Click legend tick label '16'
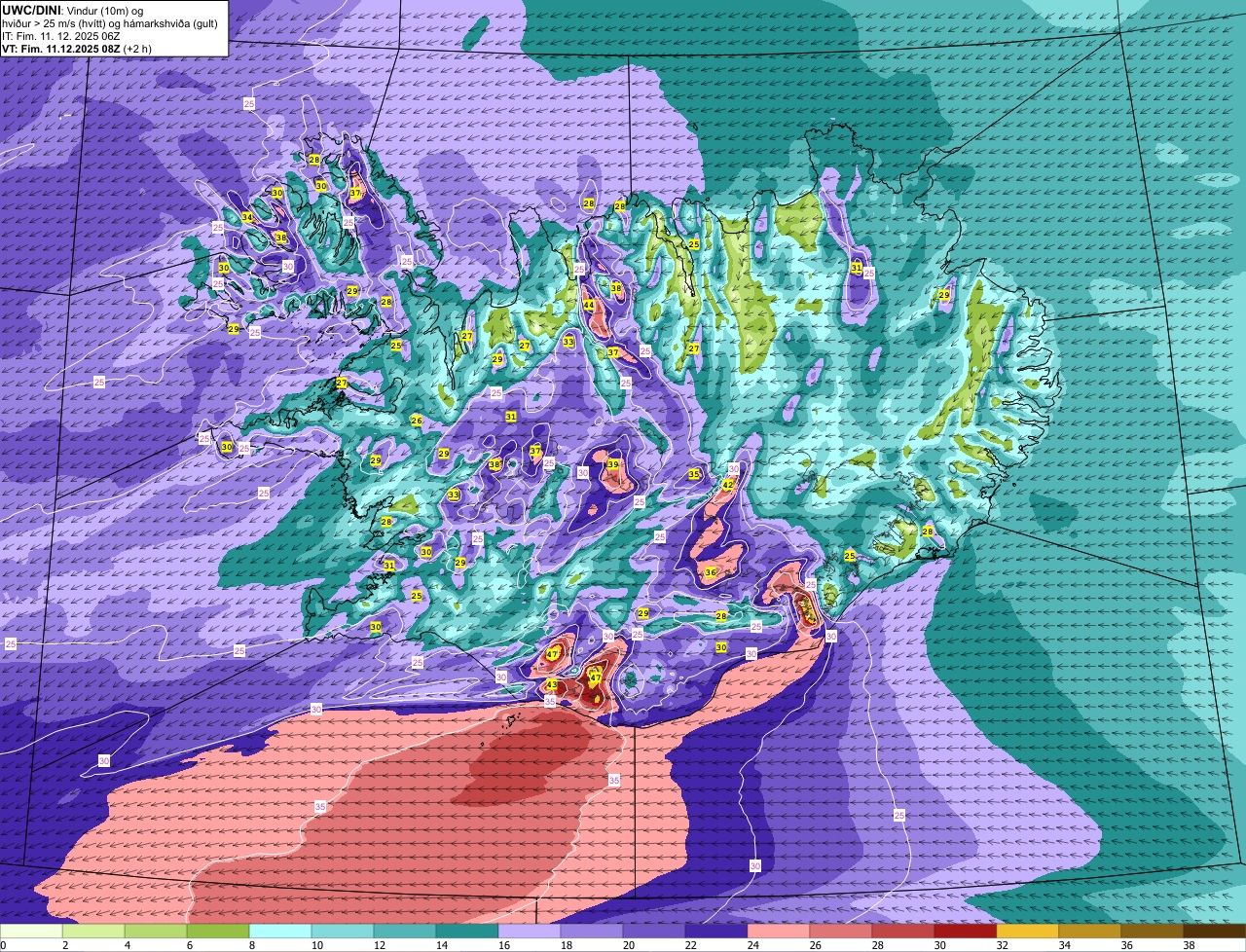Screen dimensions: 1246x952 point(504,945)
